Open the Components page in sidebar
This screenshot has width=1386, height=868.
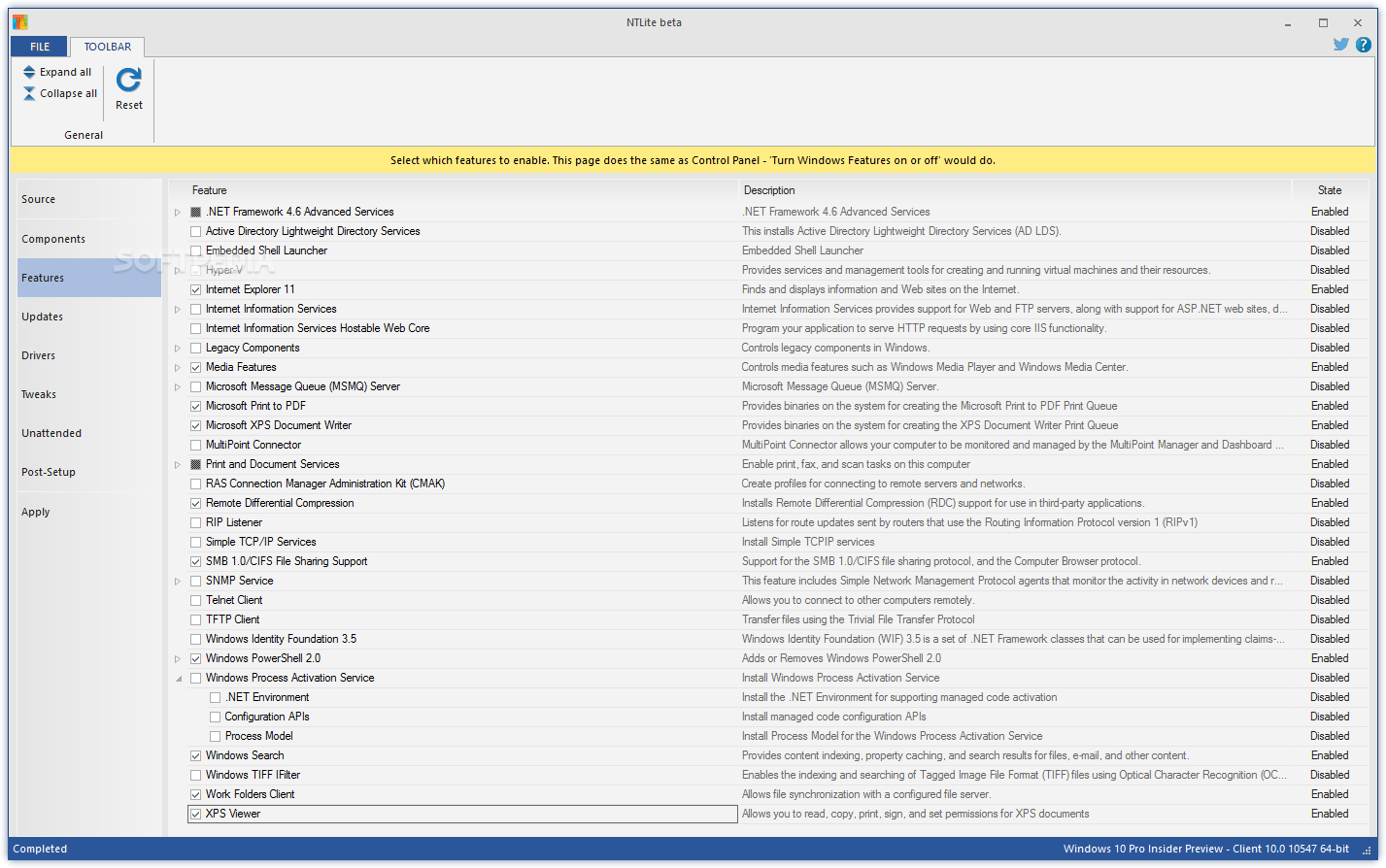coord(89,239)
